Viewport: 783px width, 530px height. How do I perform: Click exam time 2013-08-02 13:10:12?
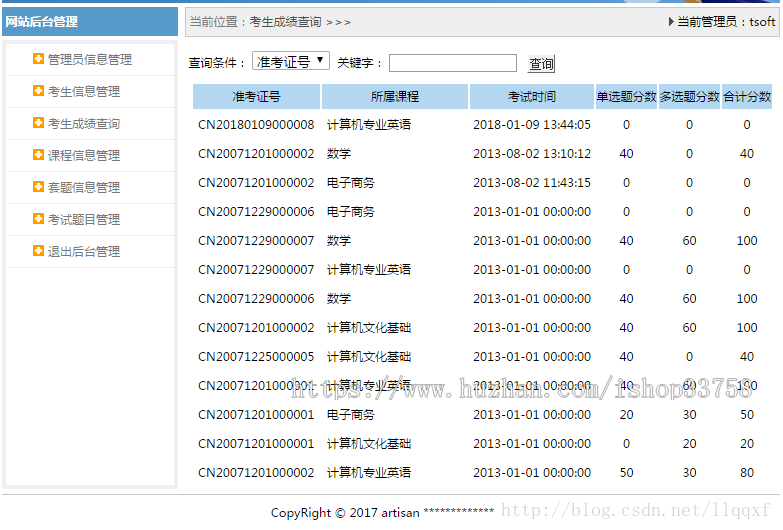point(532,153)
